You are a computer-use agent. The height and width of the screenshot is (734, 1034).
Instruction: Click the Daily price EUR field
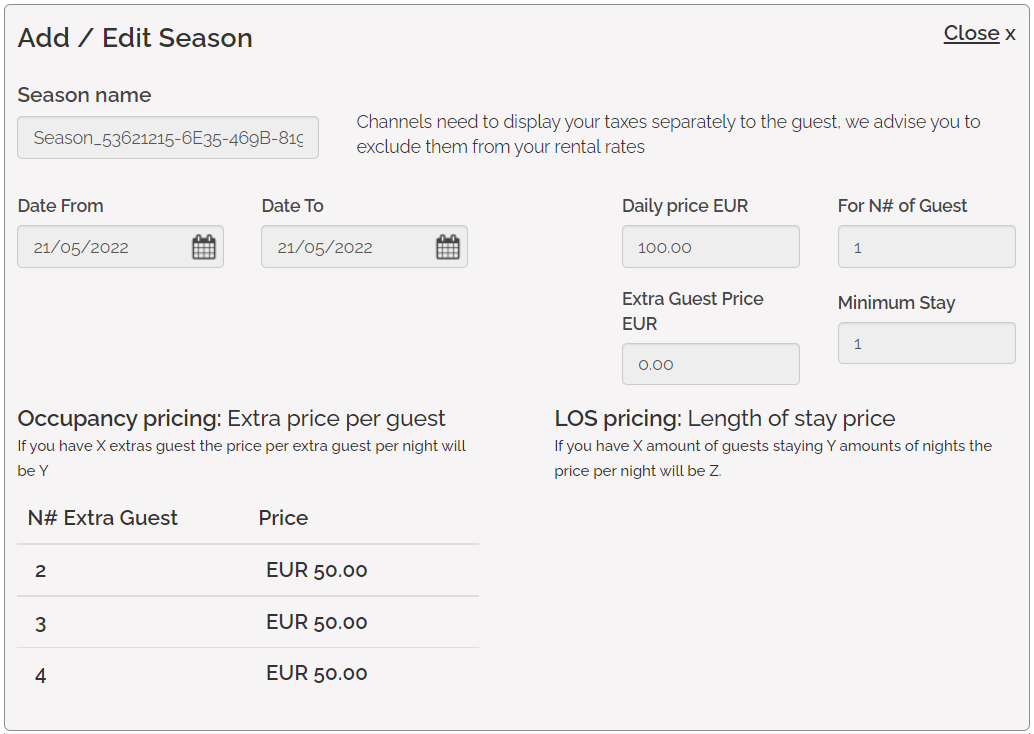tap(710, 247)
